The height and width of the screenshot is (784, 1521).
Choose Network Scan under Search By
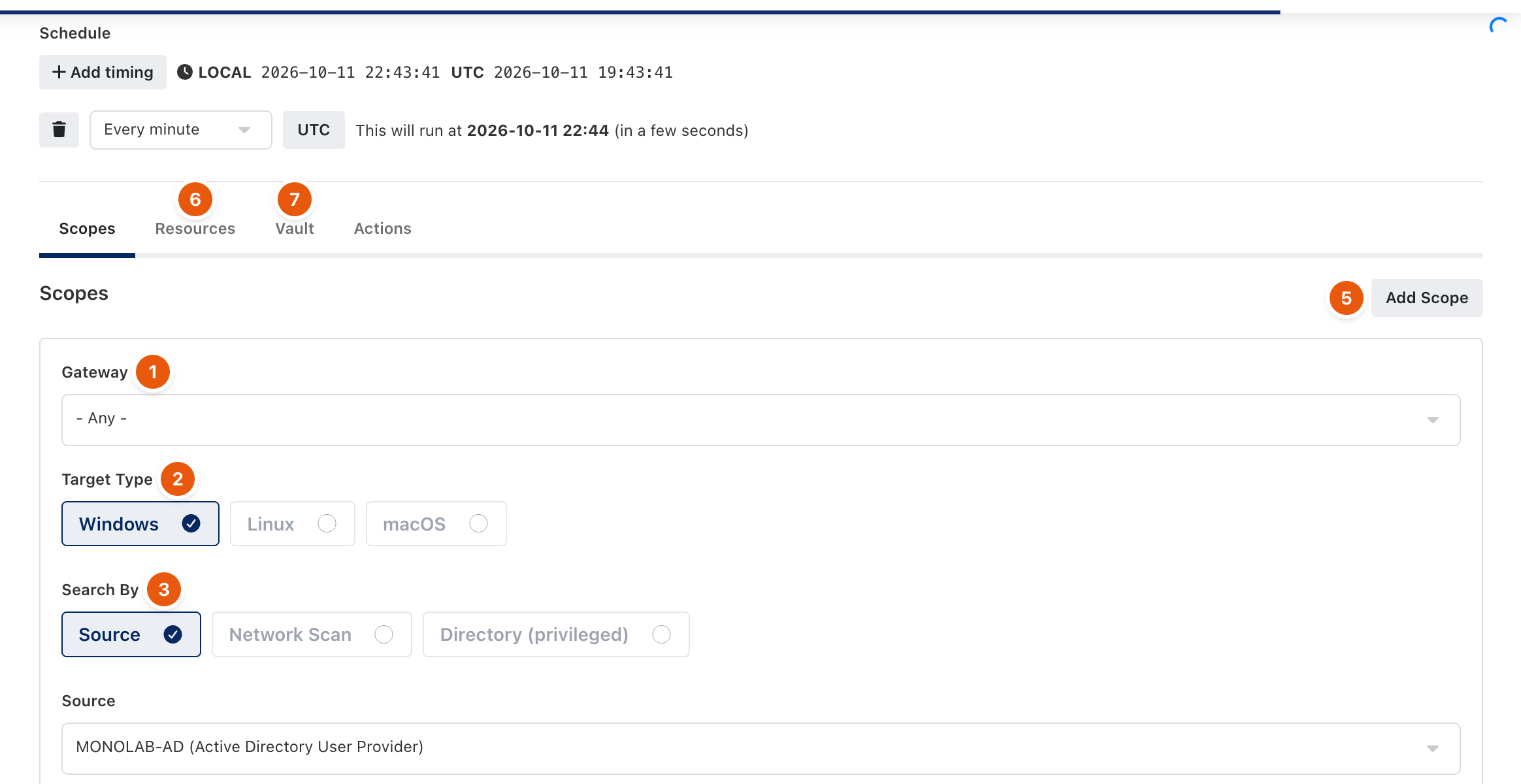pyautogui.click(x=312, y=635)
